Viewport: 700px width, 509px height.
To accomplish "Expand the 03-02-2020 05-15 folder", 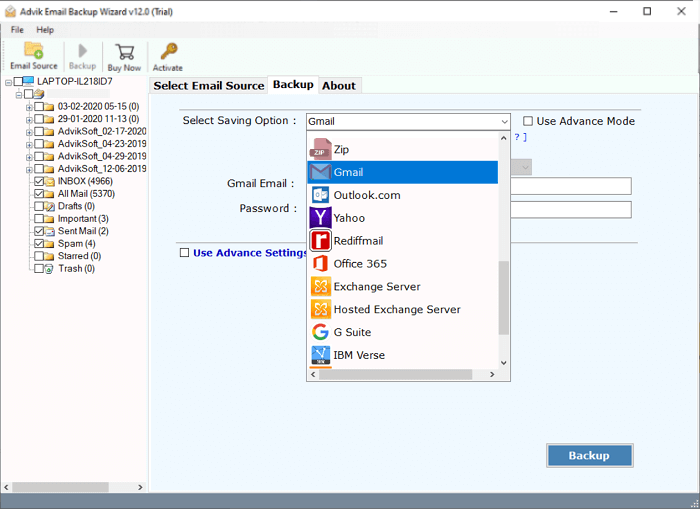I will pyautogui.click(x=29, y=107).
